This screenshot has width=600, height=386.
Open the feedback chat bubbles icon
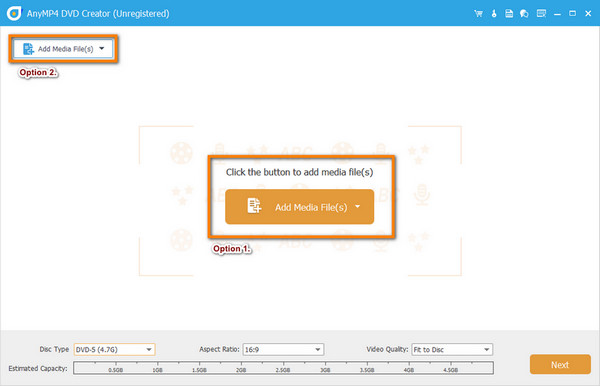click(524, 14)
